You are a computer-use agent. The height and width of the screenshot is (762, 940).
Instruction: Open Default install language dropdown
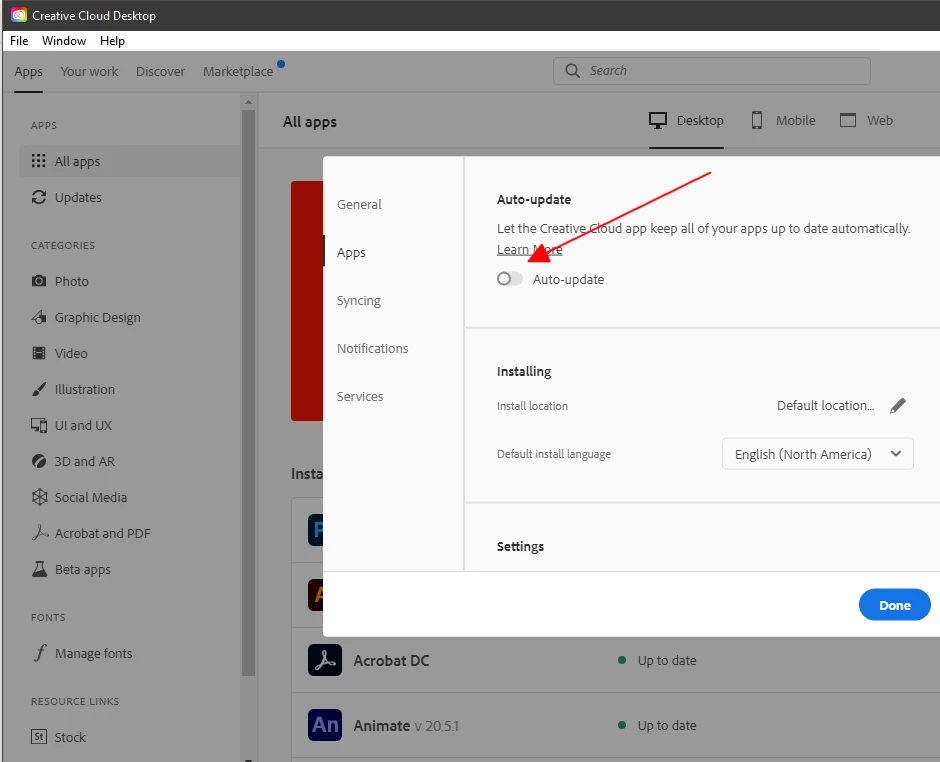tap(818, 454)
